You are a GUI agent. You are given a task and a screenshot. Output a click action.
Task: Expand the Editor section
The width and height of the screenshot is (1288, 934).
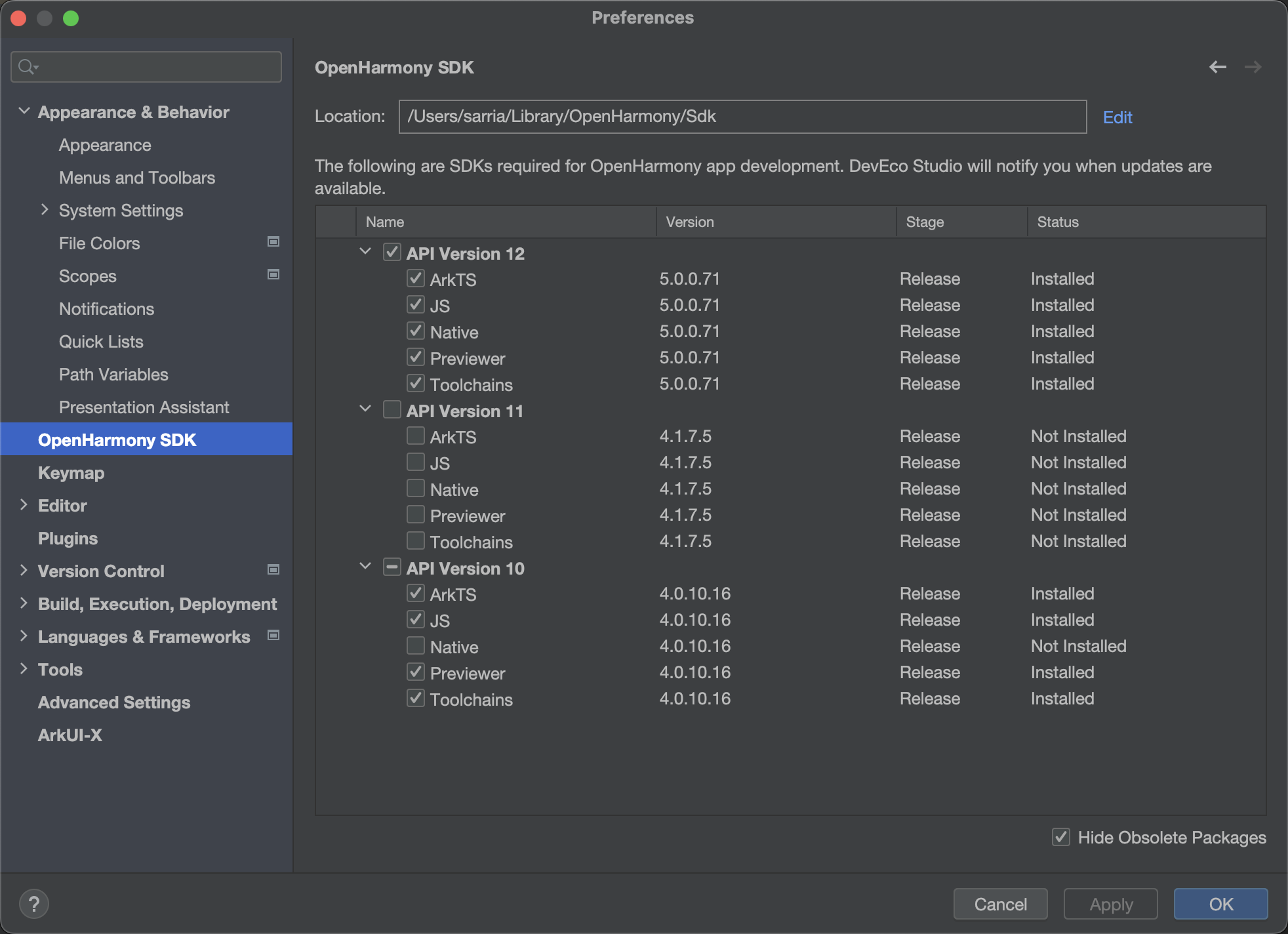point(24,505)
